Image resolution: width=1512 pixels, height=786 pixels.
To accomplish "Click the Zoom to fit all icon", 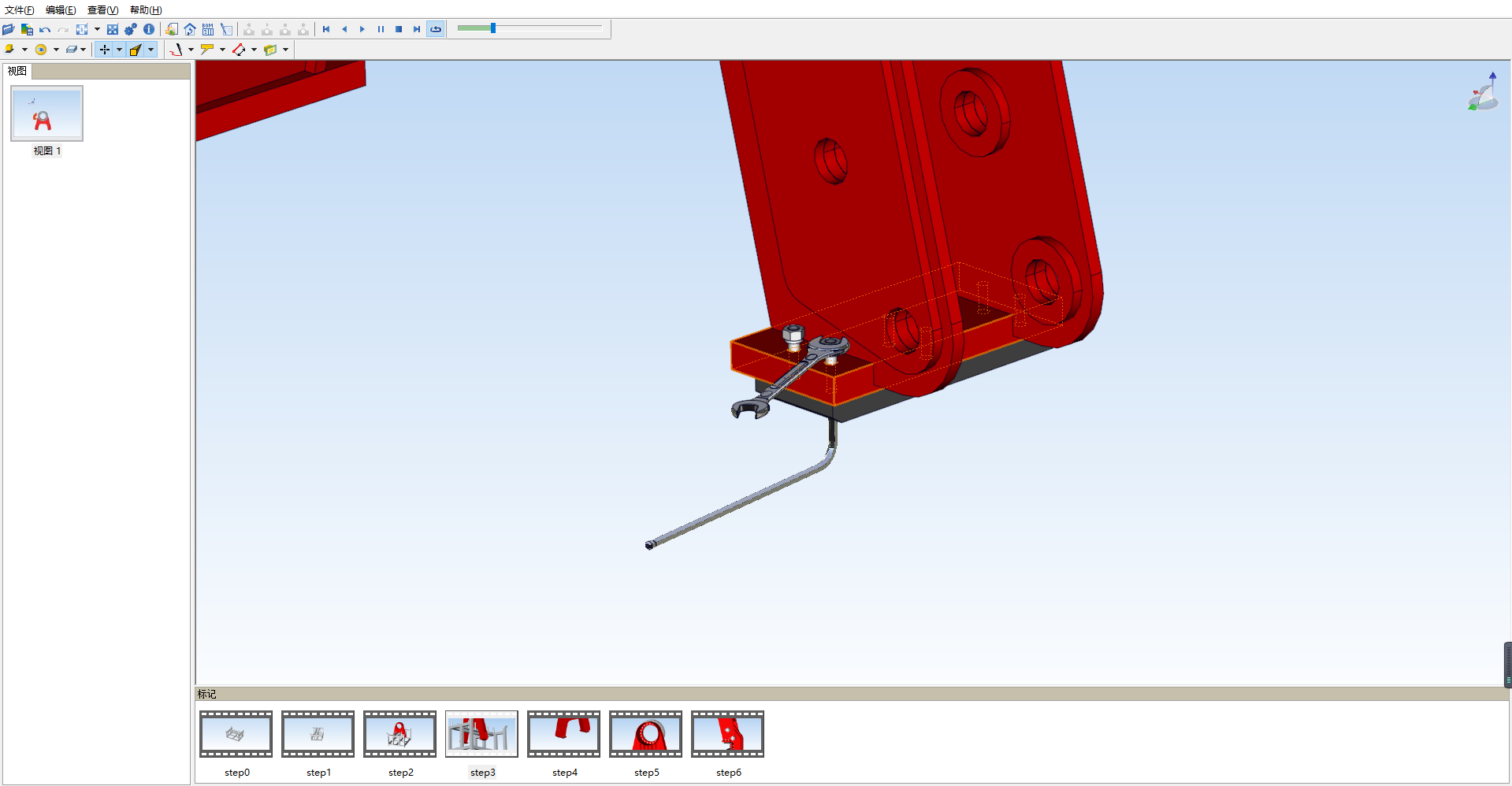I will coord(113,29).
